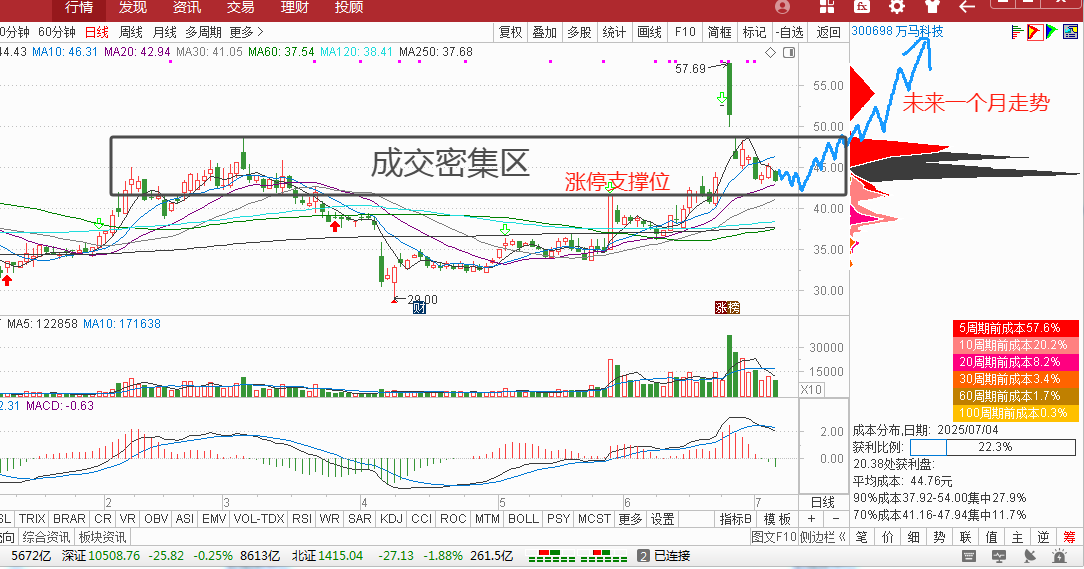Open the four-square layout grid icon
The image size is (1084, 569).
tap(827, 7)
